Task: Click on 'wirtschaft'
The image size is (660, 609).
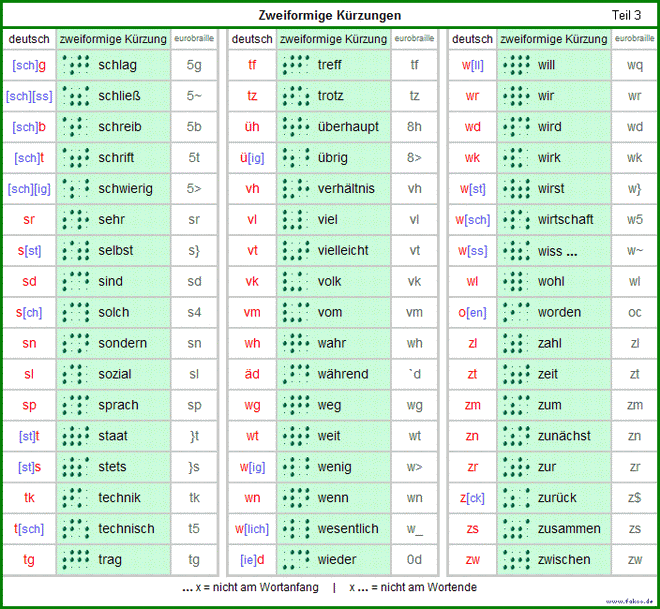Action: tap(565, 220)
